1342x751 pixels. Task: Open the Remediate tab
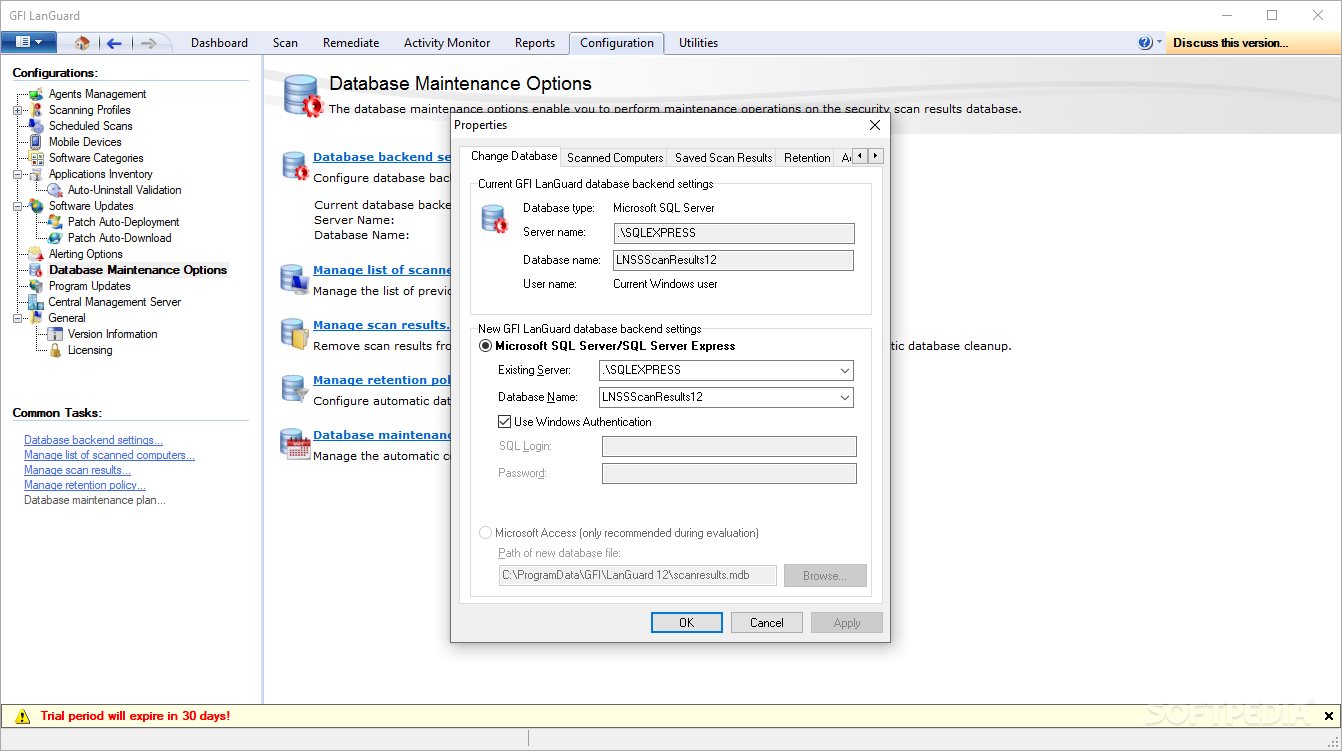click(351, 43)
